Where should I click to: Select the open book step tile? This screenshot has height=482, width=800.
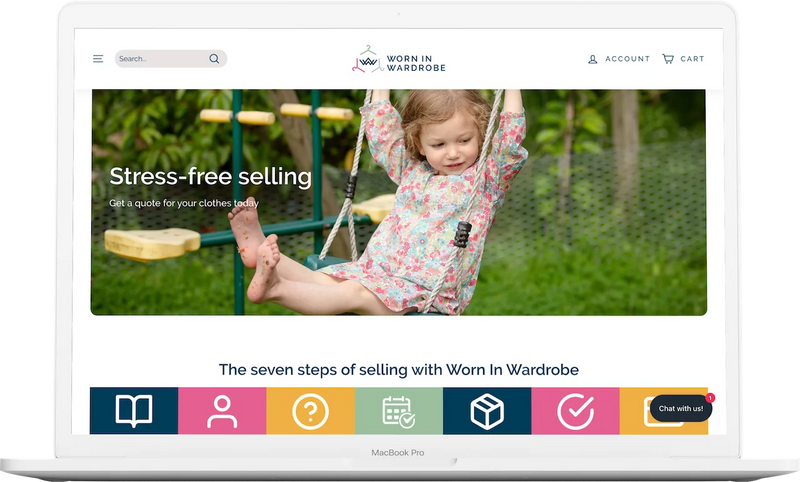tap(134, 411)
